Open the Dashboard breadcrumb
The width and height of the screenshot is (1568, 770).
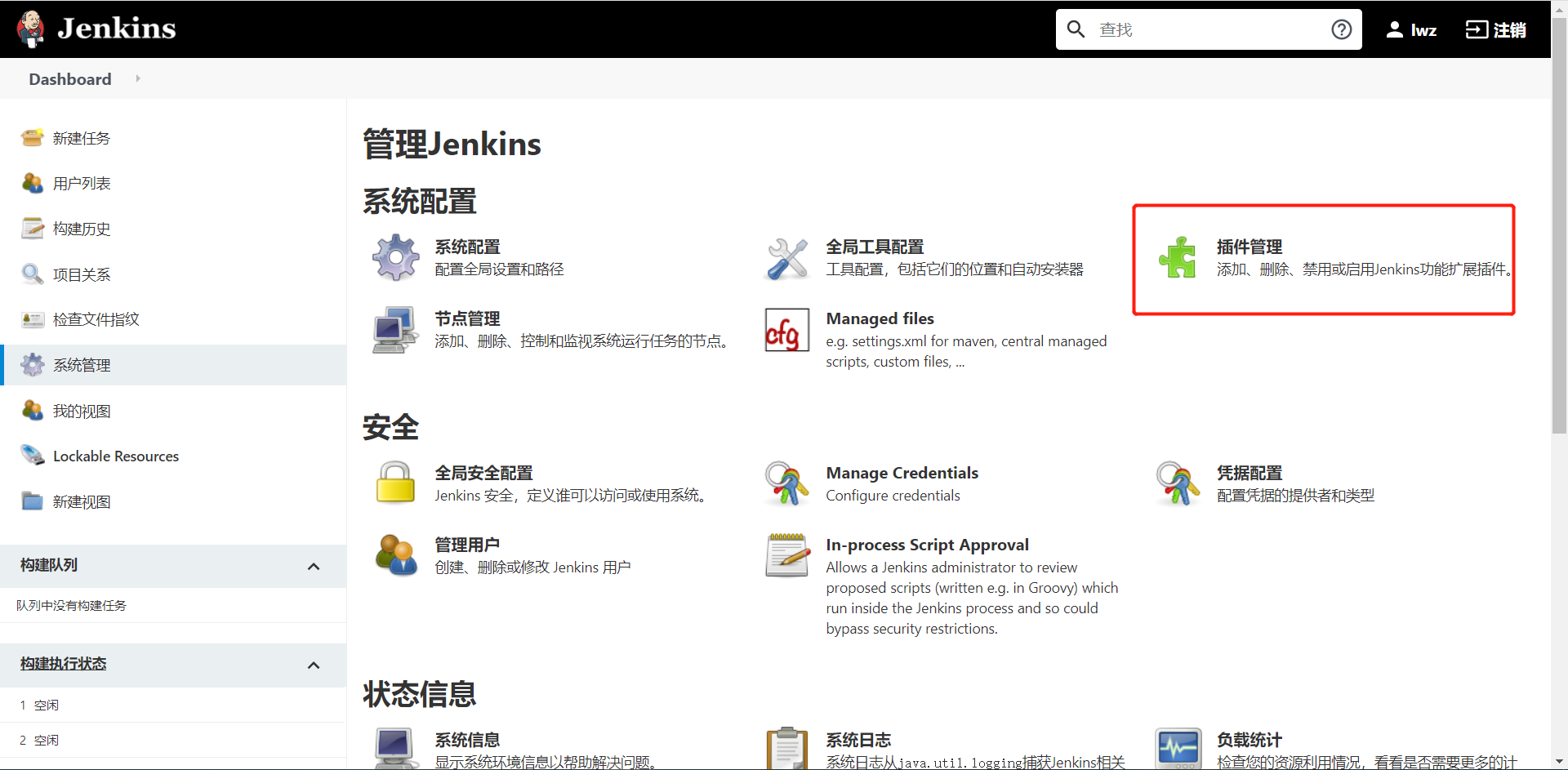point(70,79)
